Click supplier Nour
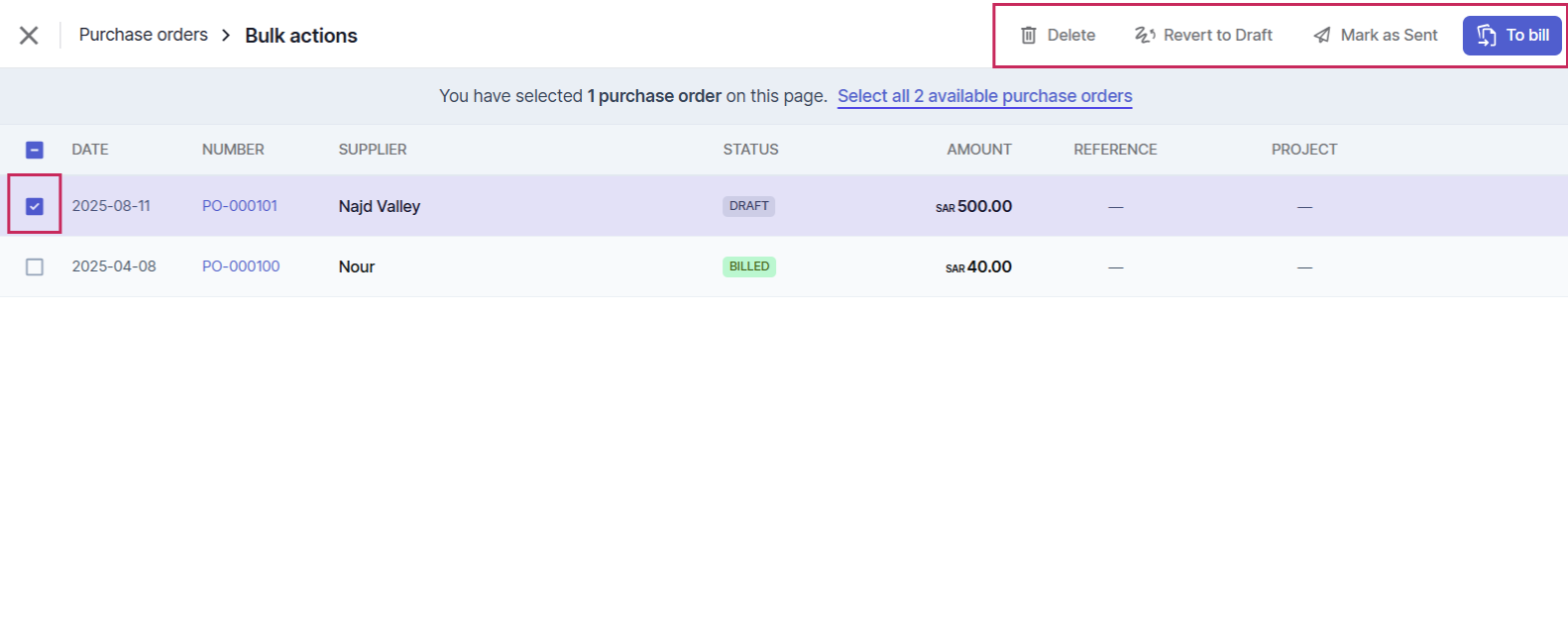This screenshot has width=1568, height=636. (357, 266)
